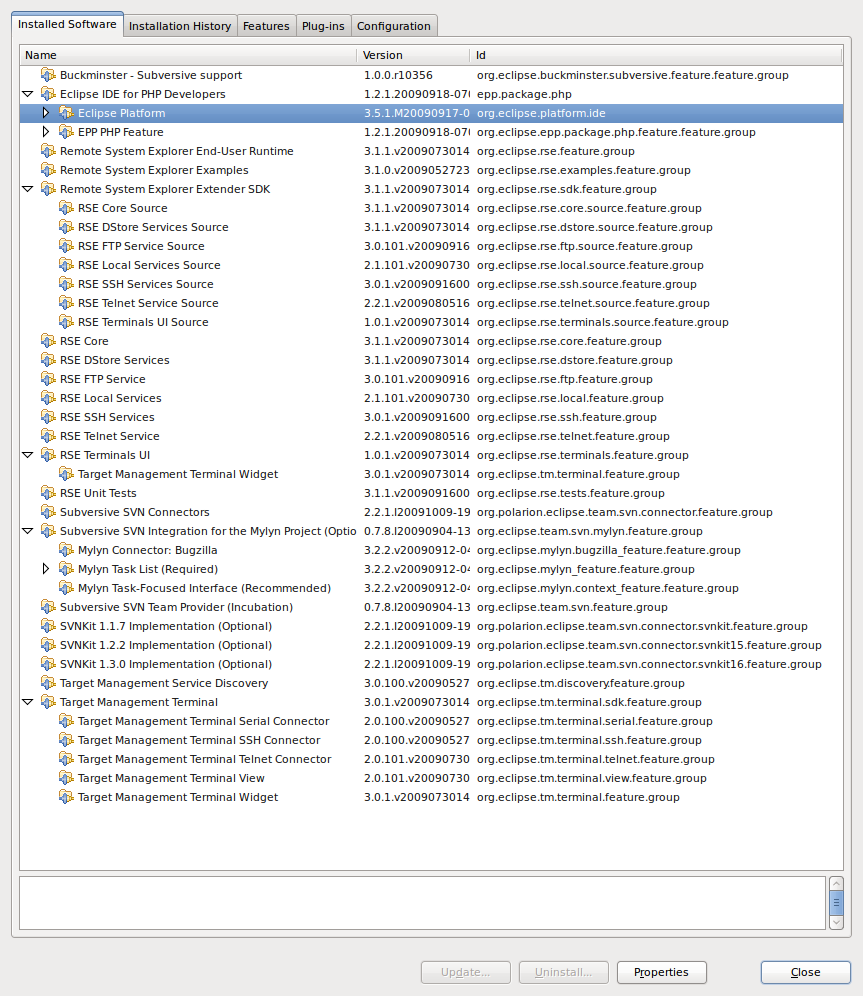The image size is (863, 996).
Task: Select the RSE Core row
Action: pos(431,341)
